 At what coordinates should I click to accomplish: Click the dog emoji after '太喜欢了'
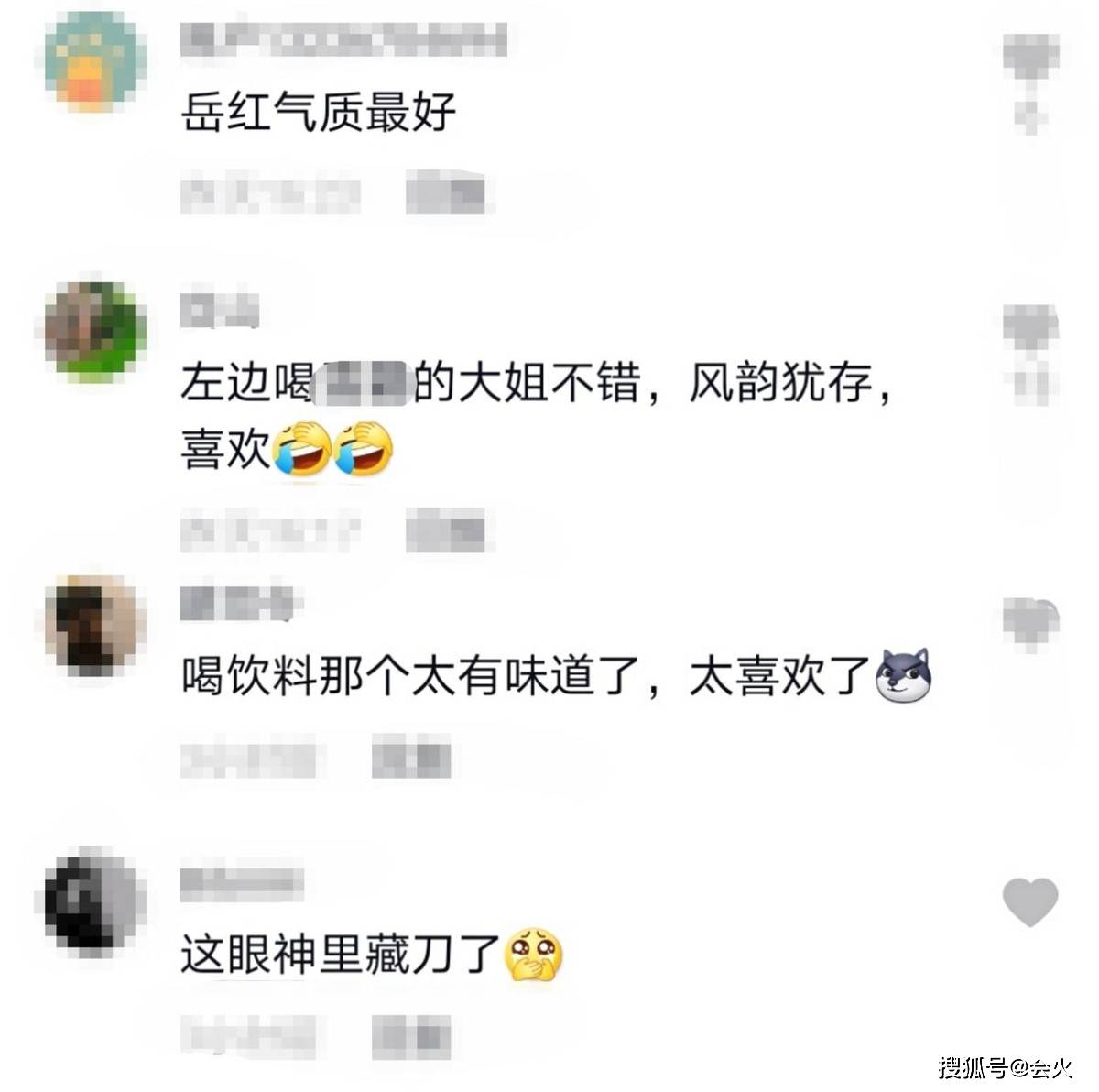[x=903, y=677]
